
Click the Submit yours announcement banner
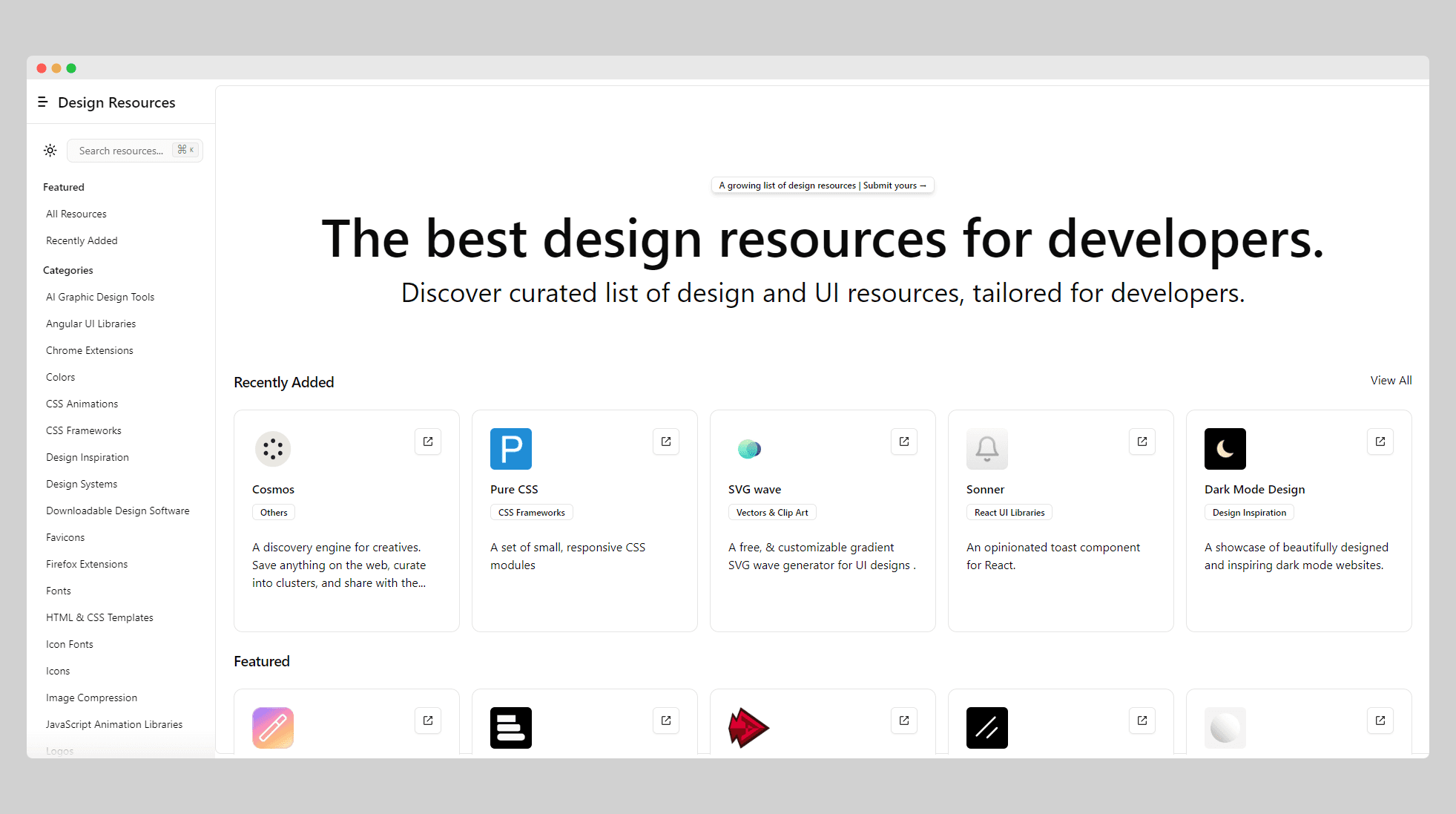823,186
